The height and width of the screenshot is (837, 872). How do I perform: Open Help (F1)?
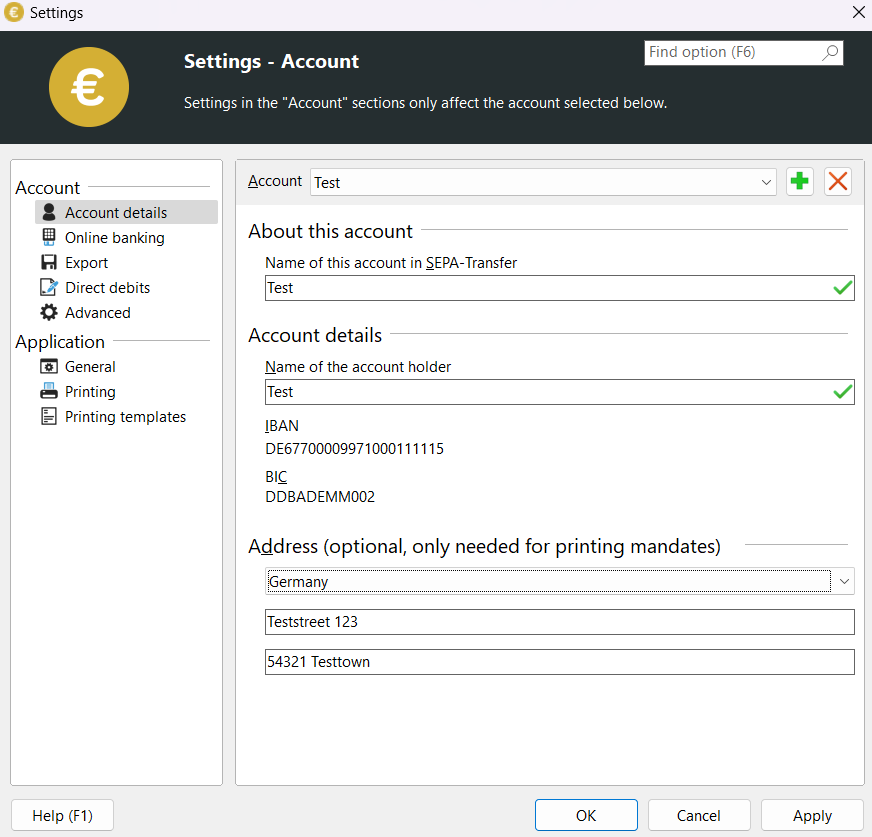tap(62, 815)
